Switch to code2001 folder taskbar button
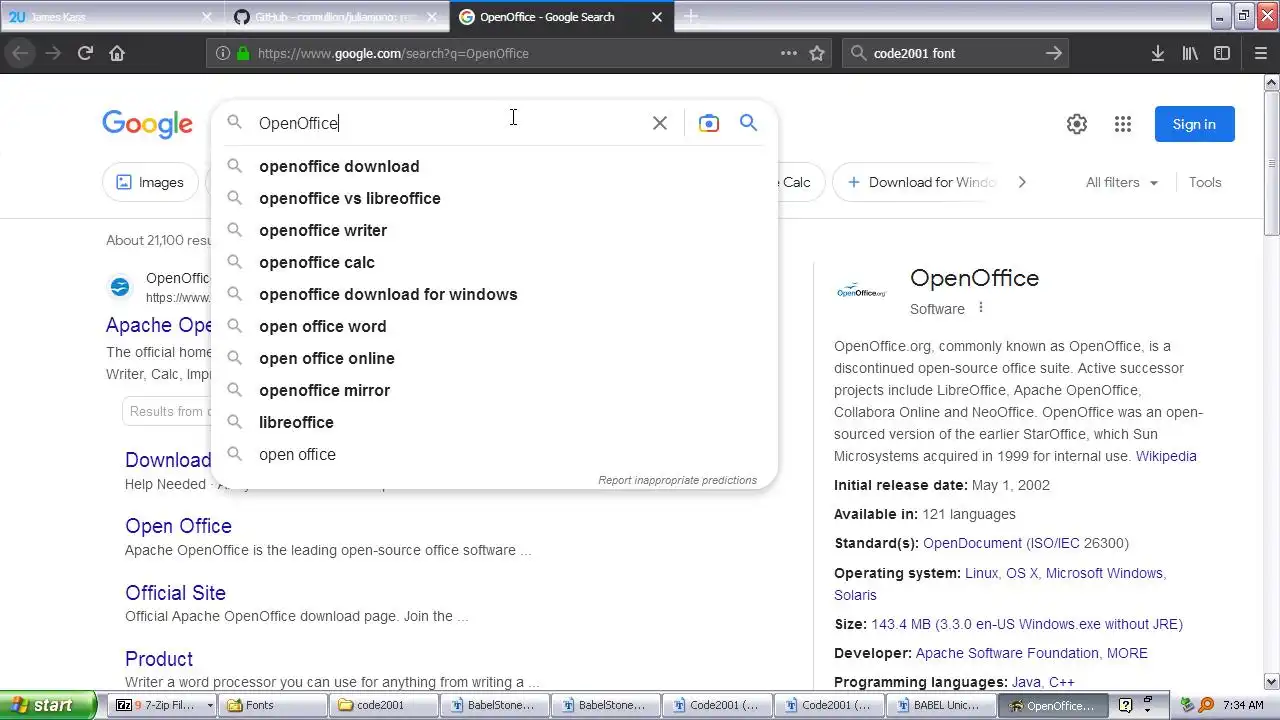 (383, 705)
